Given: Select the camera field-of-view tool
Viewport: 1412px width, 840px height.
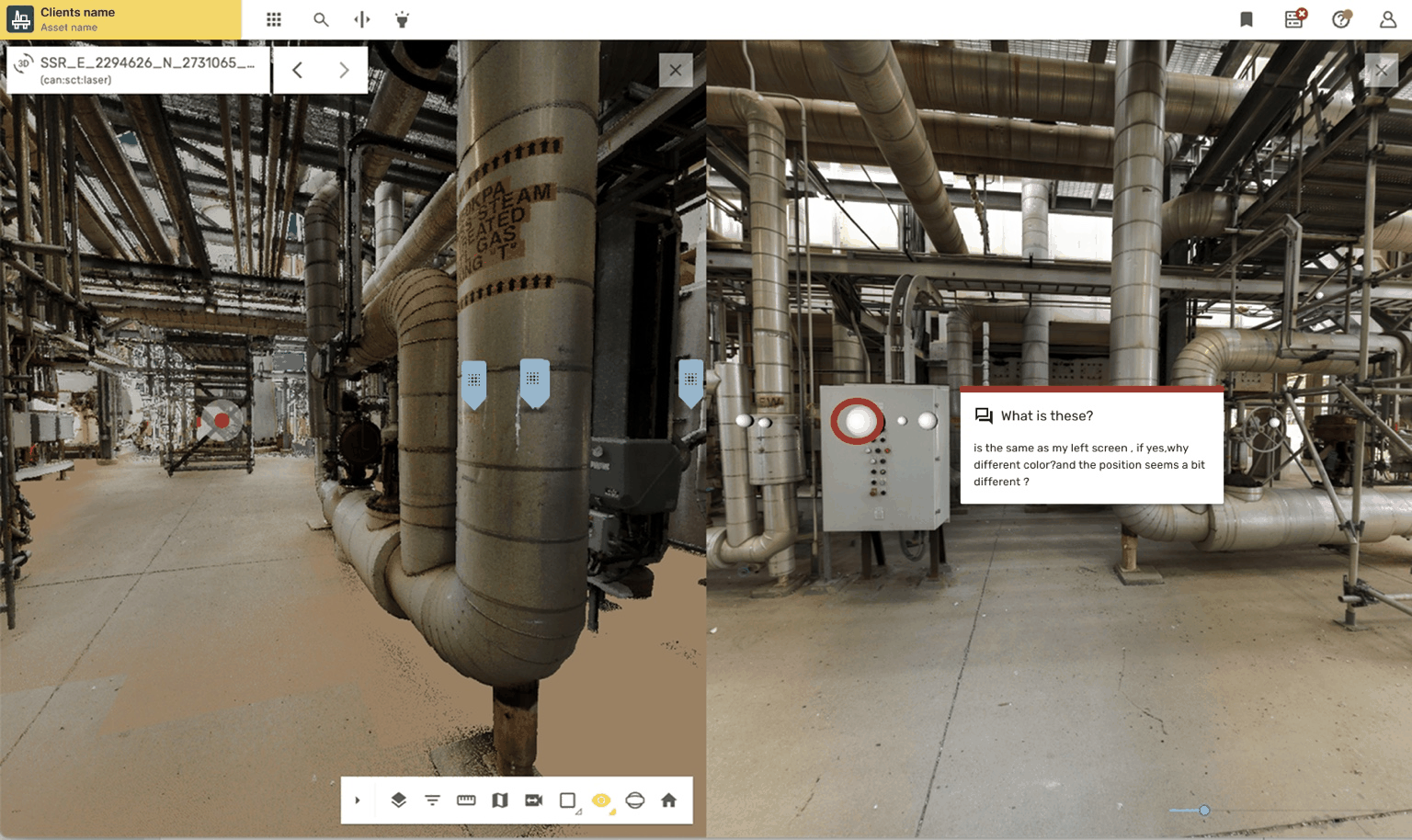Looking at the screenshot, I should tap(533, 800).
